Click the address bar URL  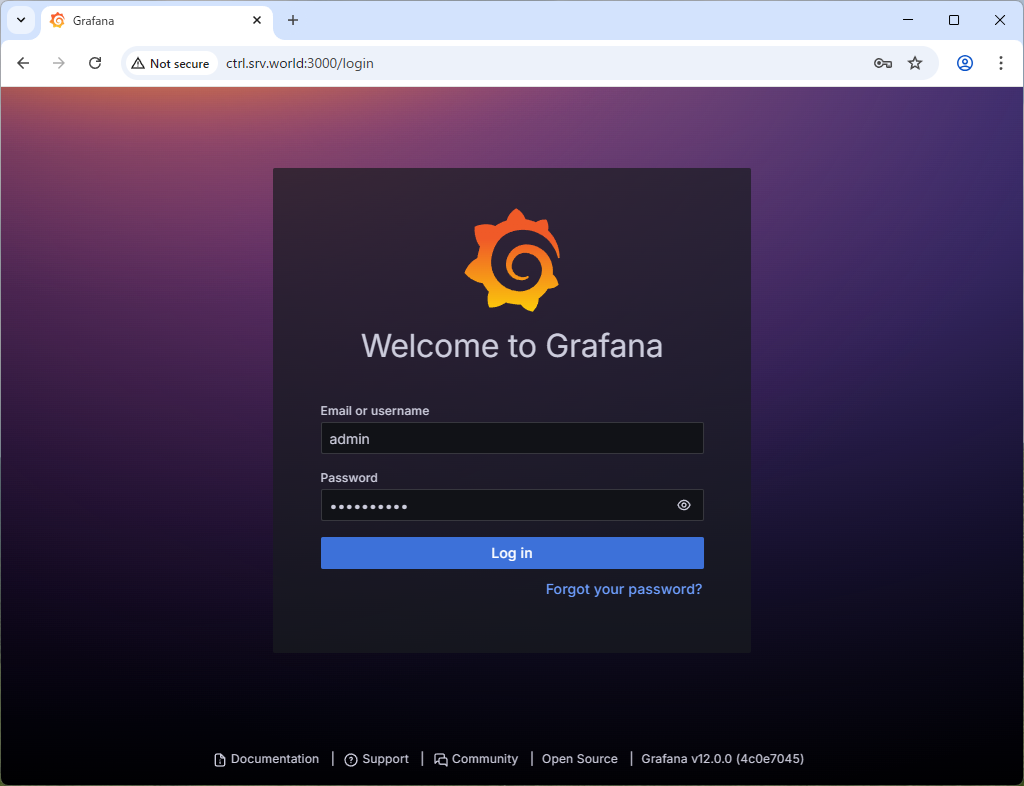click(300, 63)
